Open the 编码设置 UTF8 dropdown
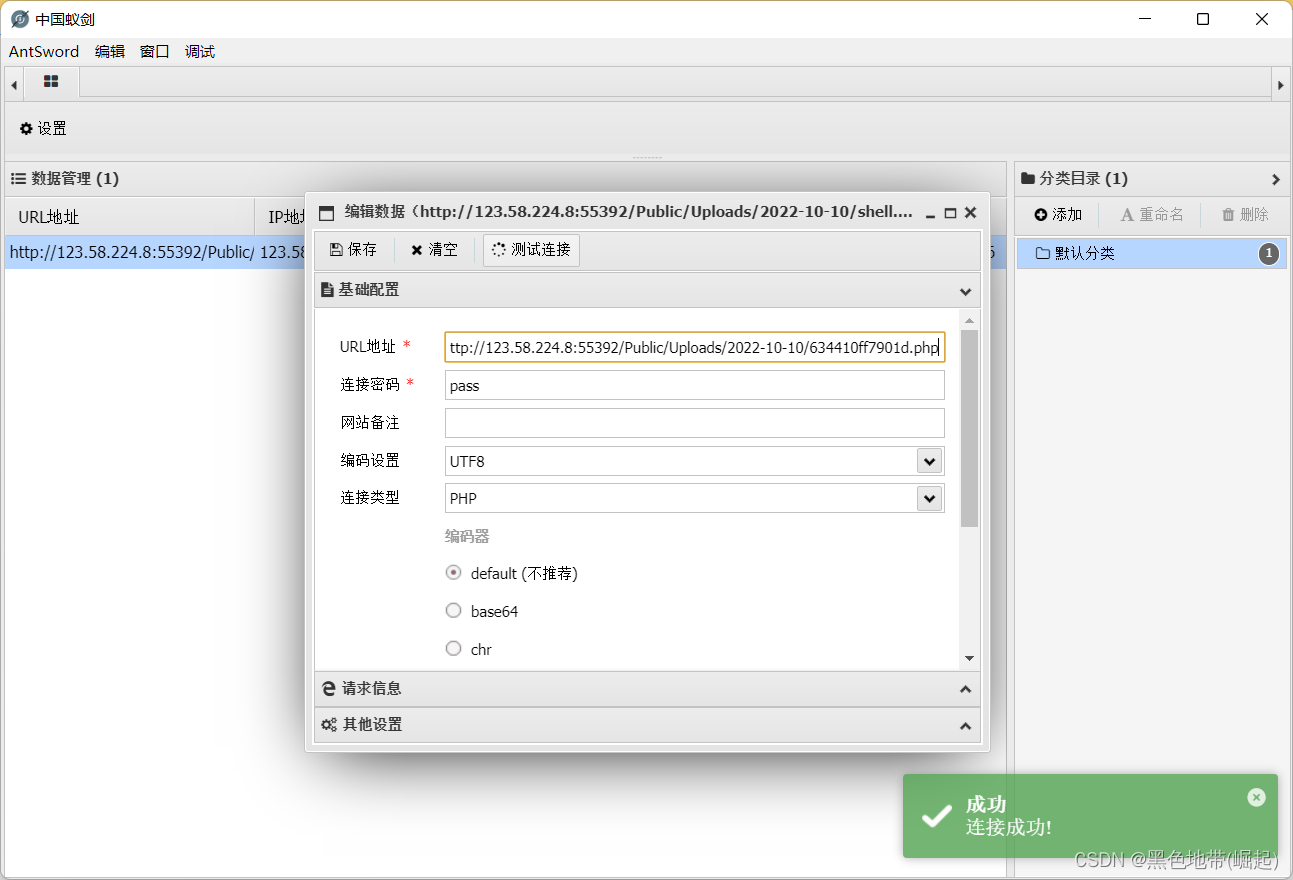Image resolution: width=1293 pixels, height=880 pixels. click(x=928, y=461)
